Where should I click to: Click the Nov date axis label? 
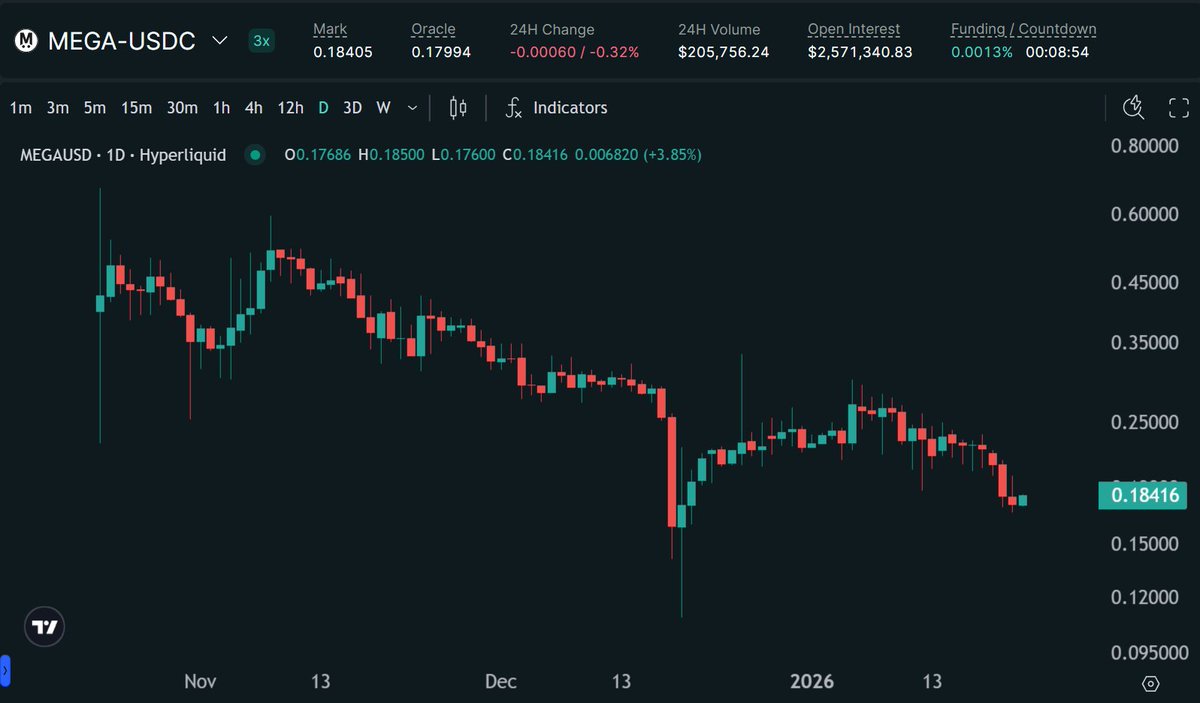point(200,681)
